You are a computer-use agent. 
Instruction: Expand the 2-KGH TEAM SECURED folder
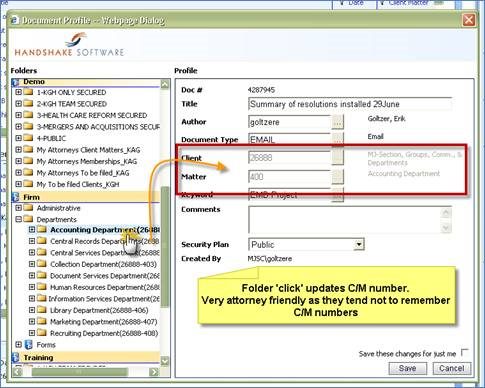[18, 104]
